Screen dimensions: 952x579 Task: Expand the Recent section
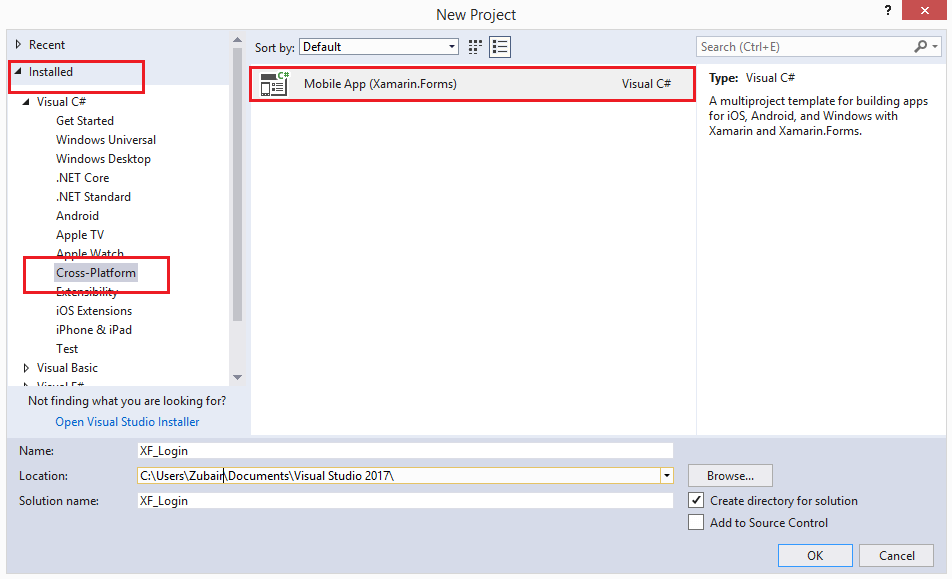coord(18,44)
